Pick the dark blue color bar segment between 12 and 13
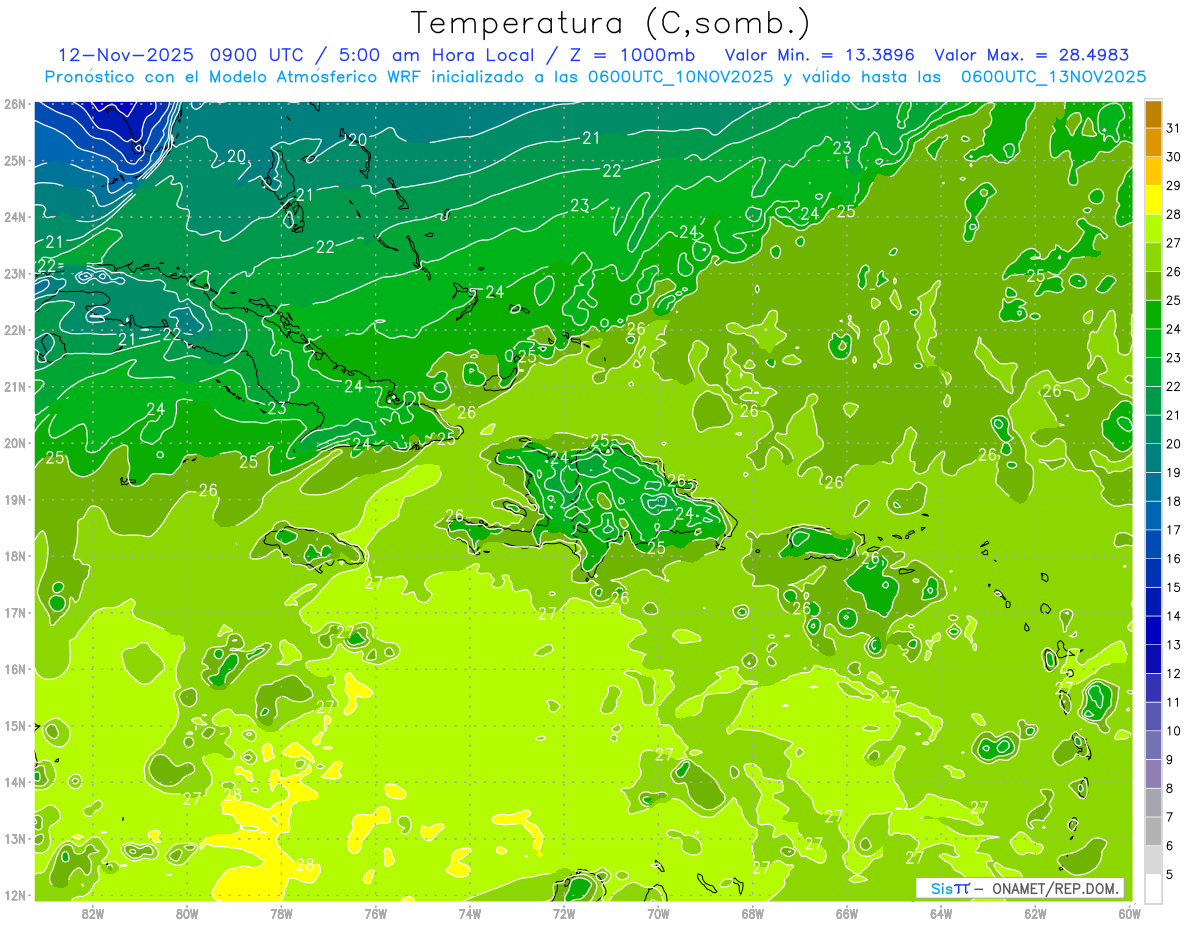This screenshot has width=1200, height=927. tap(1153, 659)
